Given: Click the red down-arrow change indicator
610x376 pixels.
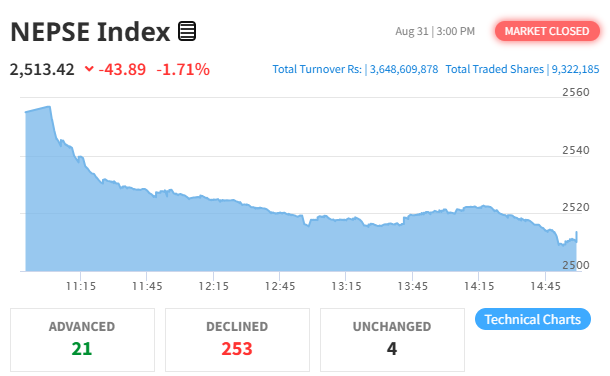Looking at the screenshot, I should (89, 69).
